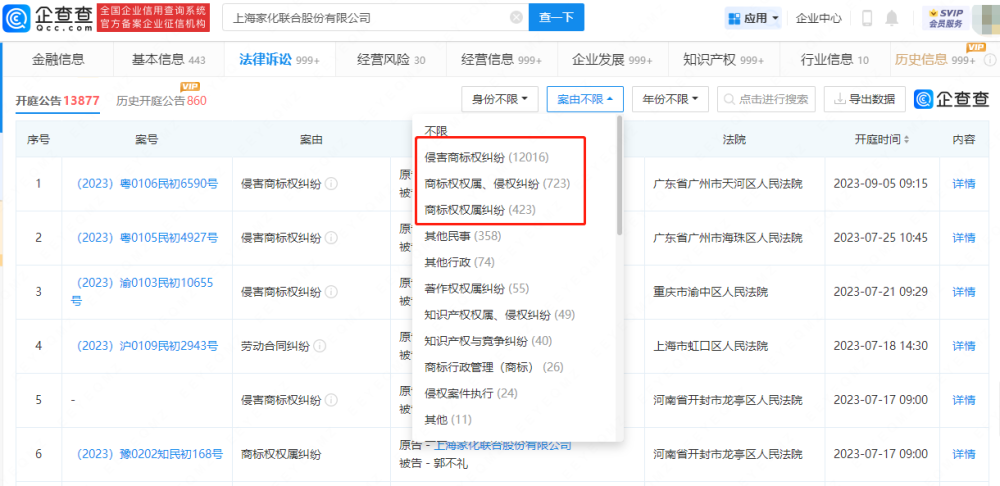Click 上海市虹口区人民法院 cell
This screenshot has height=486, width=1000.
coord(710,346)
